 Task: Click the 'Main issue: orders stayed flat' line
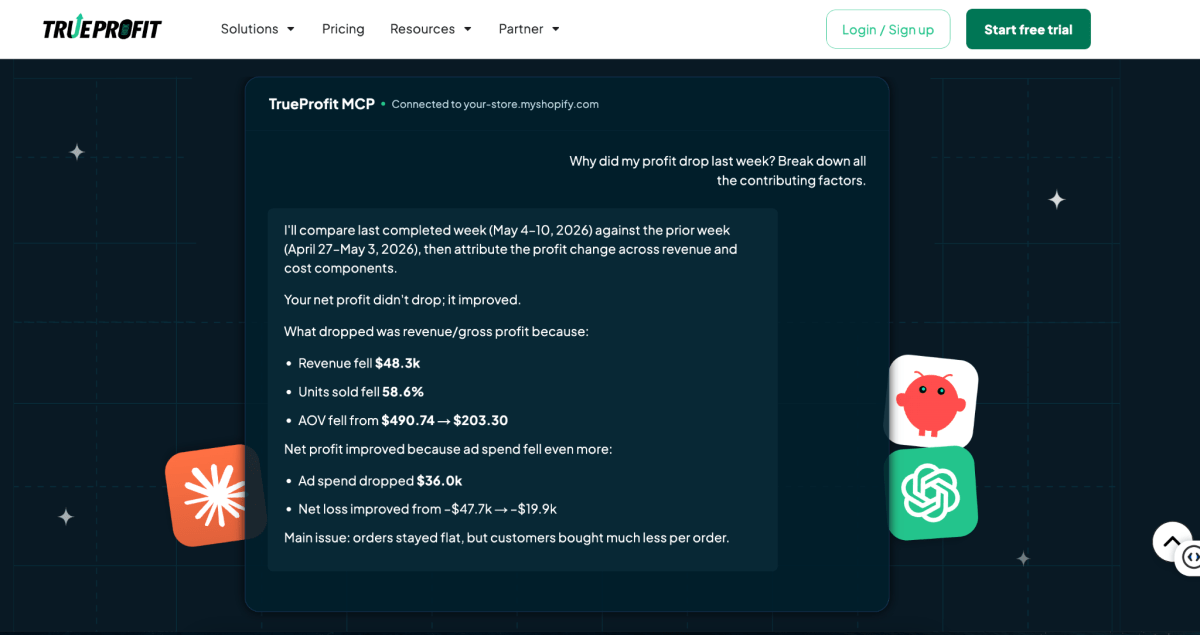click(507, 538)
